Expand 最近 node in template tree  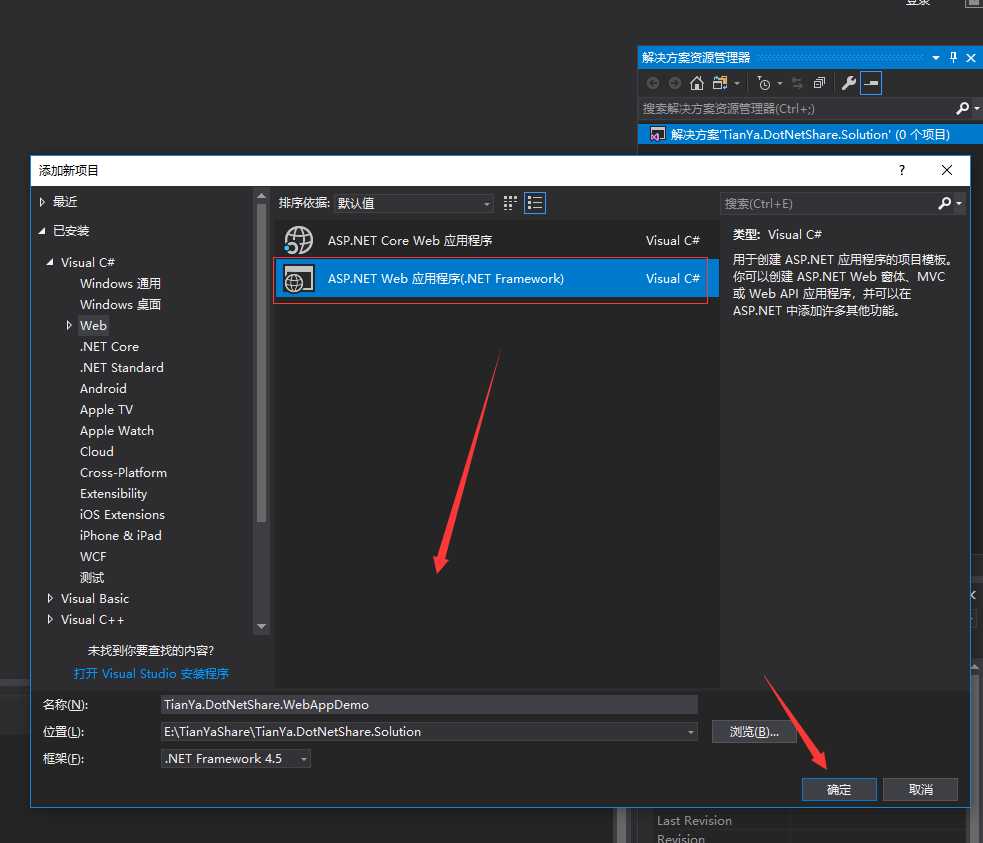pyautogui.click(x=42, y=202)
